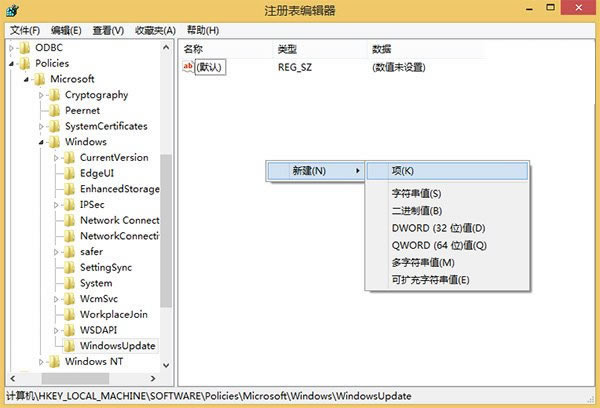The image size is (600, 408).
Task: Click the SystemCertificates folder icon
Action: point(54,126)
